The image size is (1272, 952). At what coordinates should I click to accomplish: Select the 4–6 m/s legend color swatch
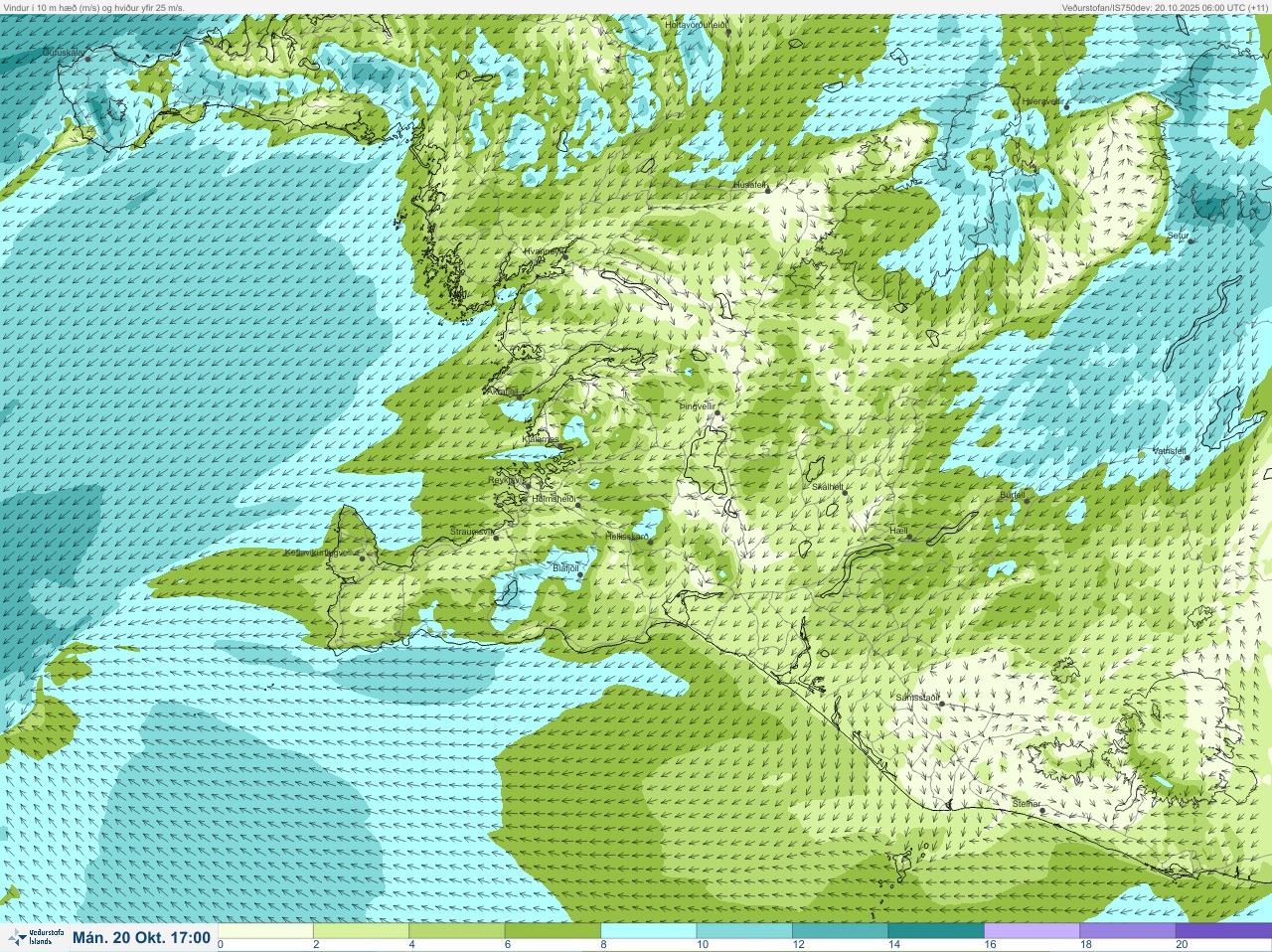click(x=457, y=931)
